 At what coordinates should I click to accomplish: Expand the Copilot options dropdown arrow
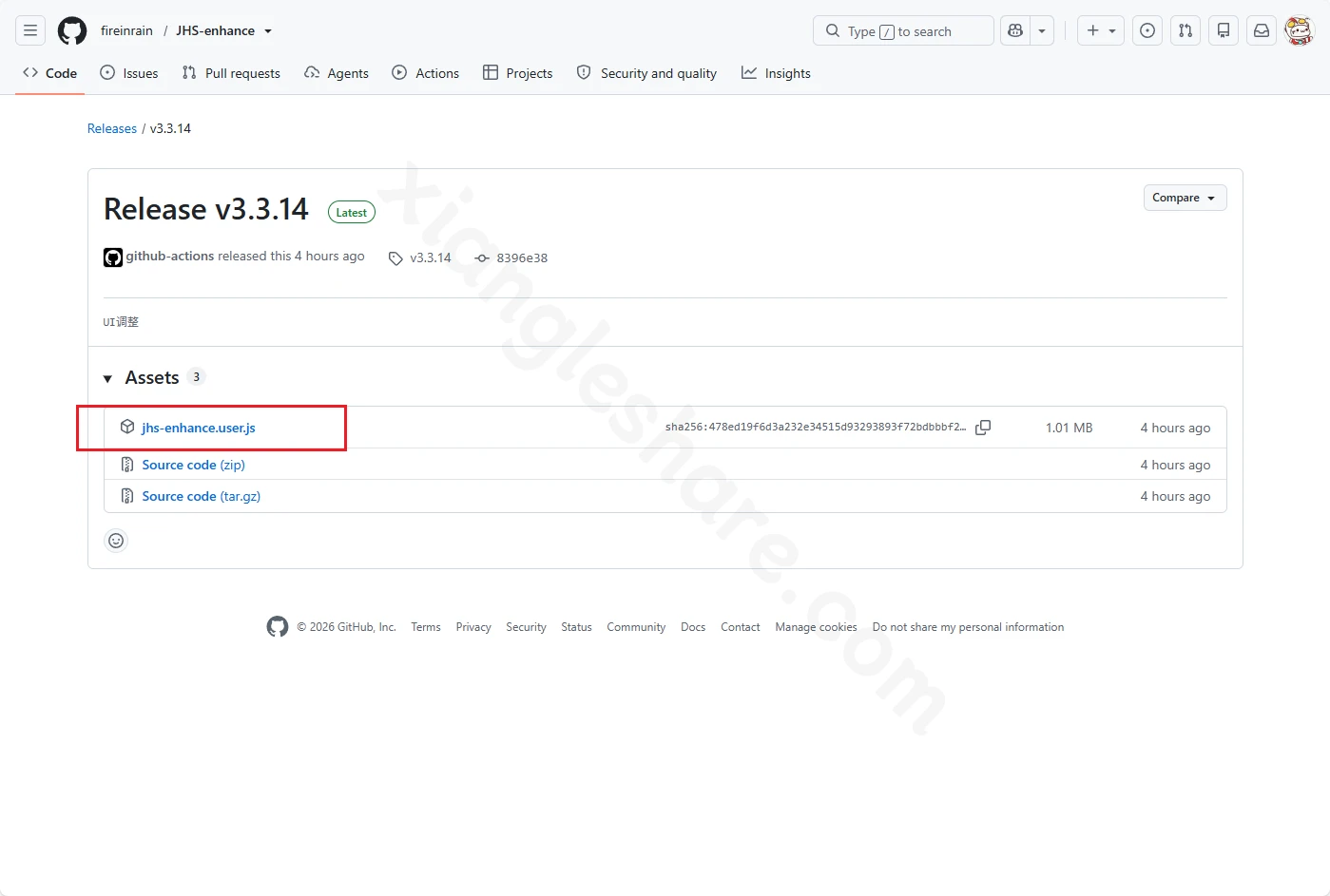click(1042, 30)
